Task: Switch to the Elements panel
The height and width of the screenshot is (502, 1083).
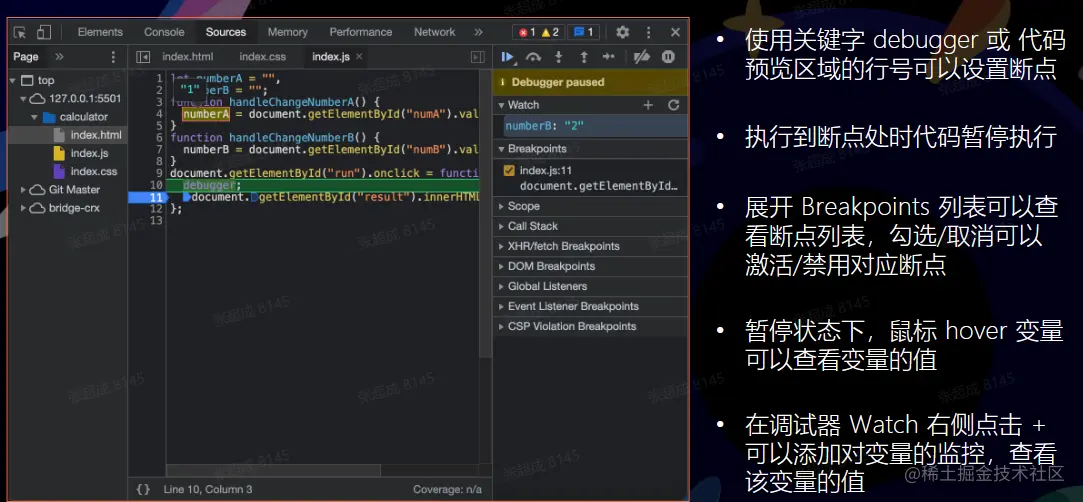Action: (100, 32)
